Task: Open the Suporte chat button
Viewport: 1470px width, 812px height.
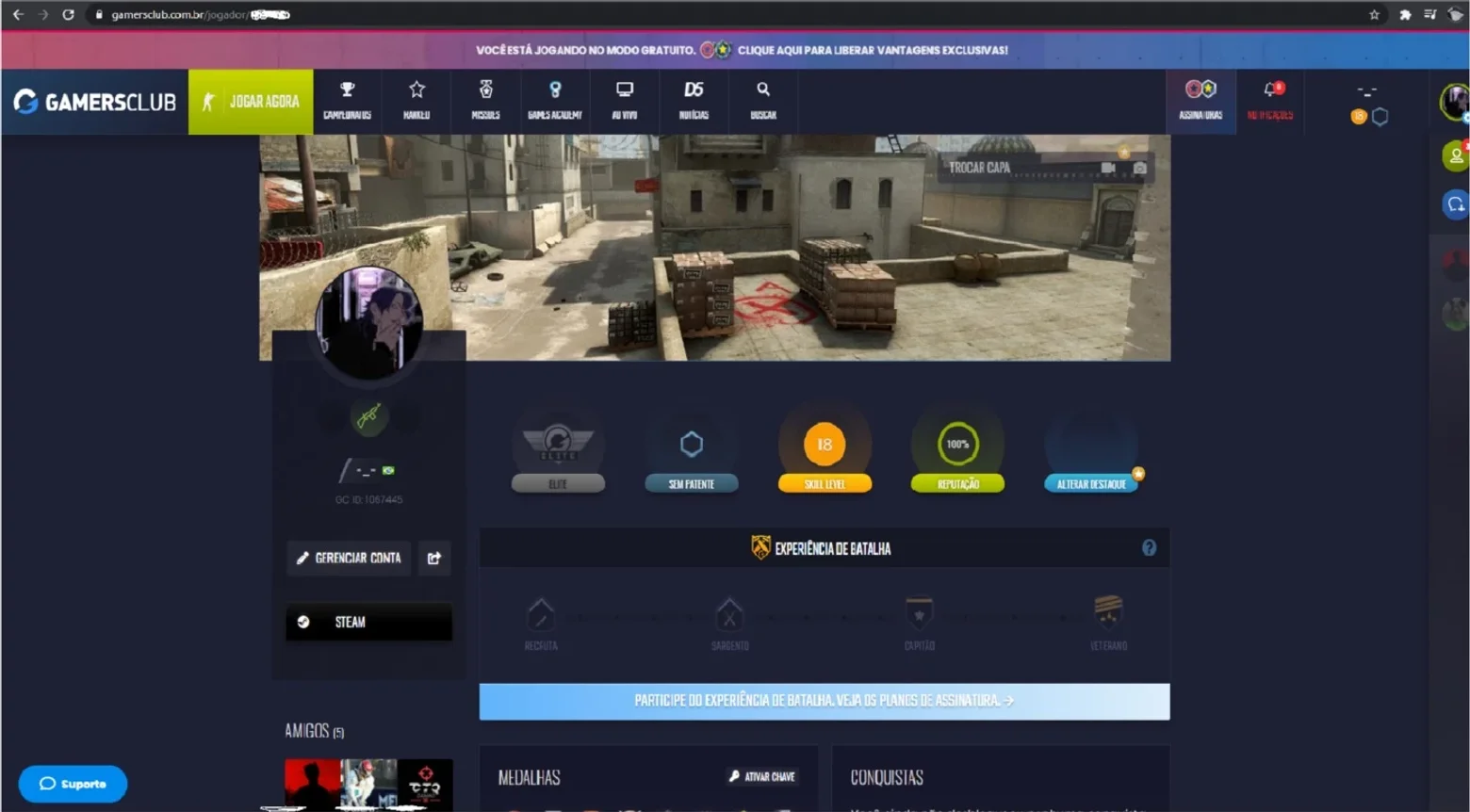Action: tap(73, 784)
